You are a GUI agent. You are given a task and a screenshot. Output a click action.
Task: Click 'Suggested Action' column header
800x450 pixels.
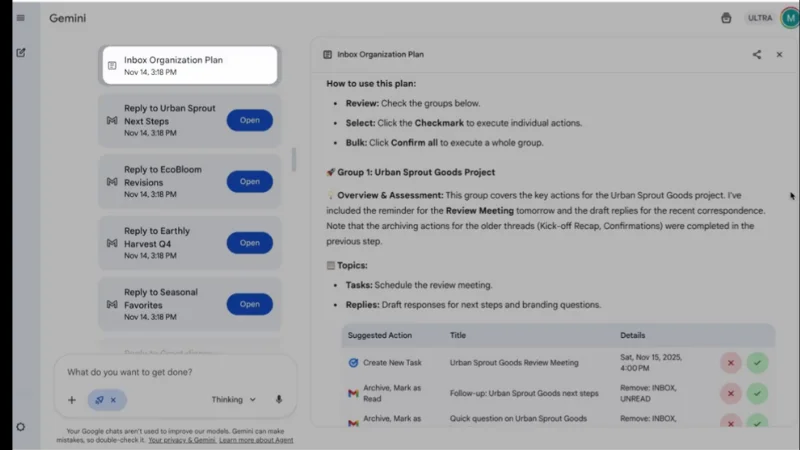[x=380, y=335]
